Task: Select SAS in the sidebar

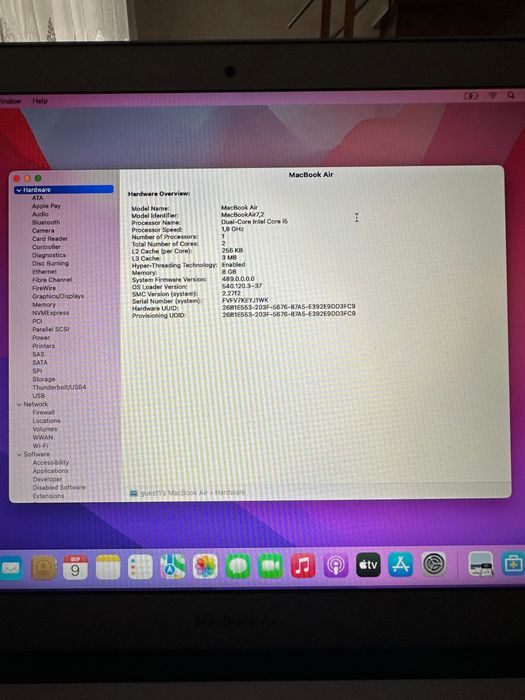Action: [x=38, y=354]
